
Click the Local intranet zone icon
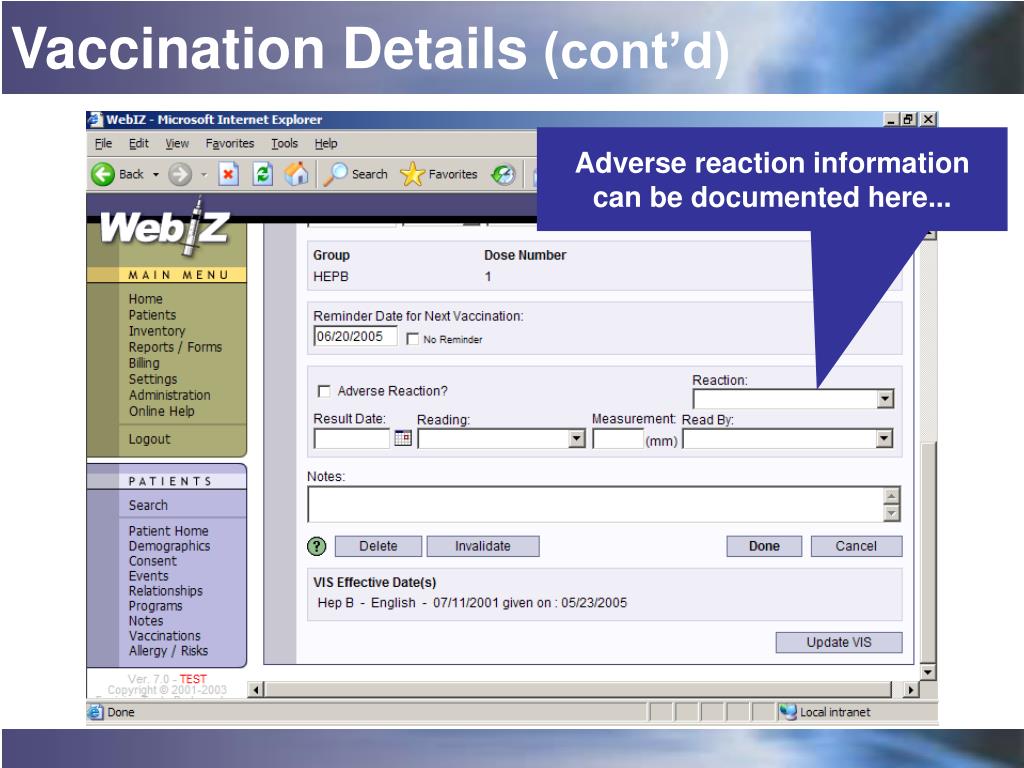tap(788, 712)
